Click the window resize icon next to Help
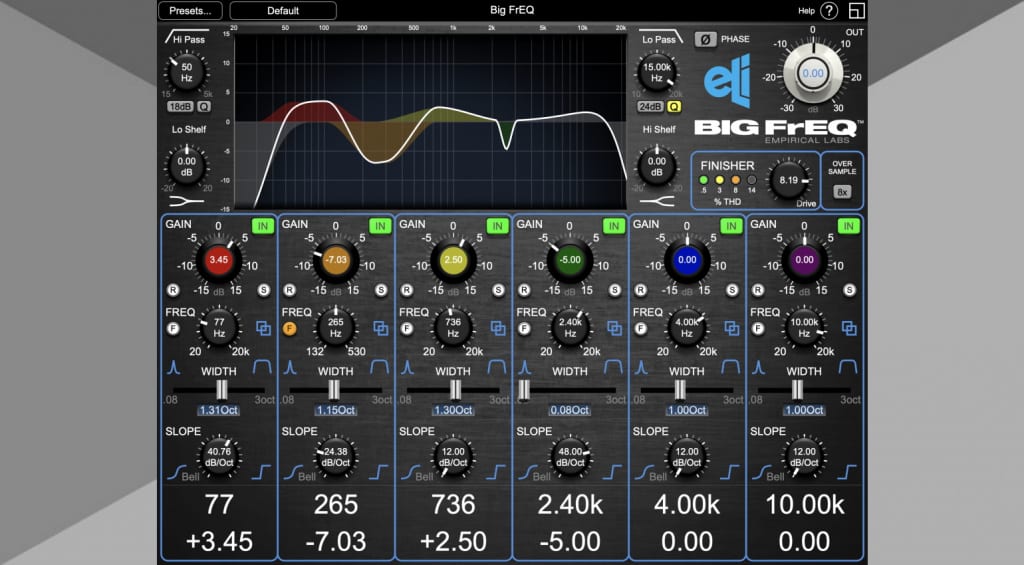The image size is (1024, 565). pyautogui.click(x=856, y=10)
